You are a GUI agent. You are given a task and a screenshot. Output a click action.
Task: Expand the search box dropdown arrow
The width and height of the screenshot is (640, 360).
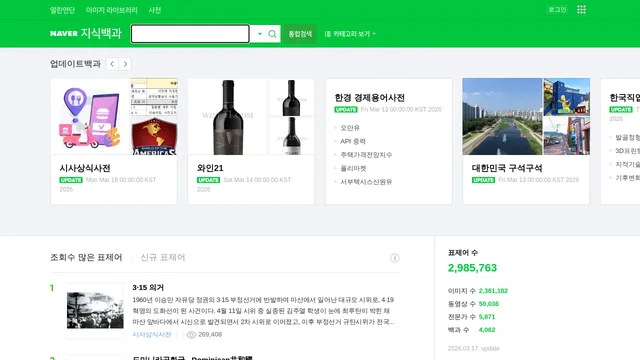260,34
